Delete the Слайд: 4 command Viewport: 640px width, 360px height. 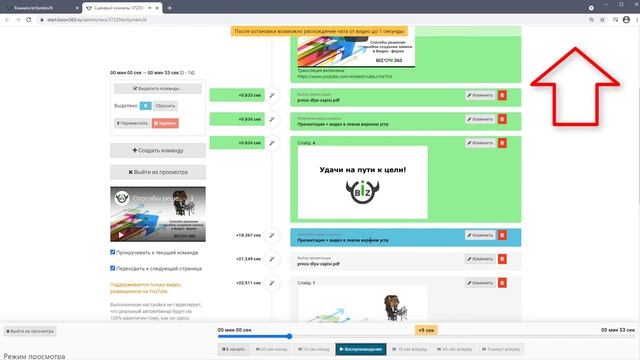click(x=502, y=143)
